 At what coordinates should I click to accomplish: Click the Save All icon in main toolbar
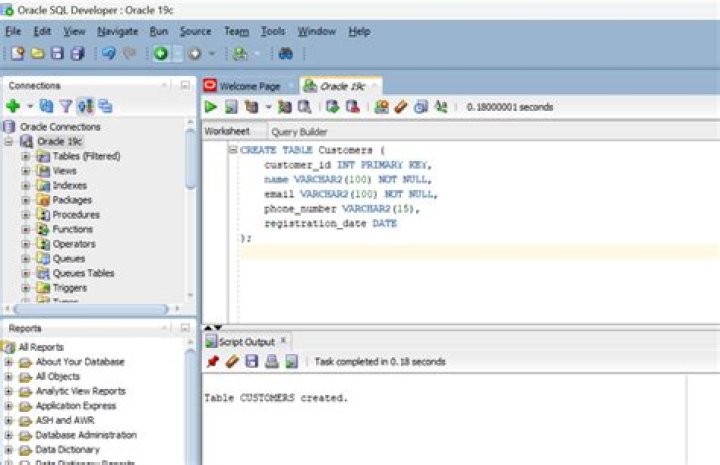tap(78, 53)
